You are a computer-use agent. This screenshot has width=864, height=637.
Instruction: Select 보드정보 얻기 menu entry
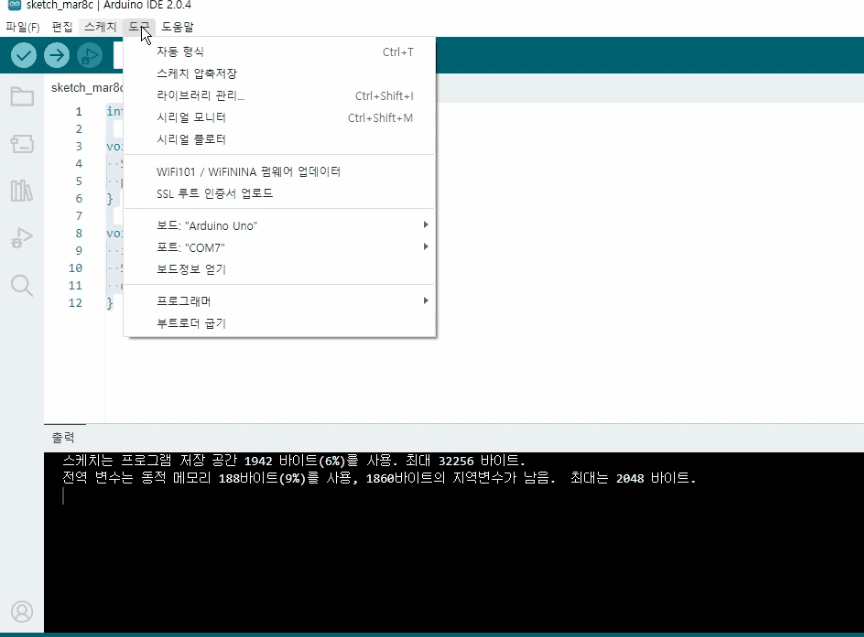pos(280,269)
